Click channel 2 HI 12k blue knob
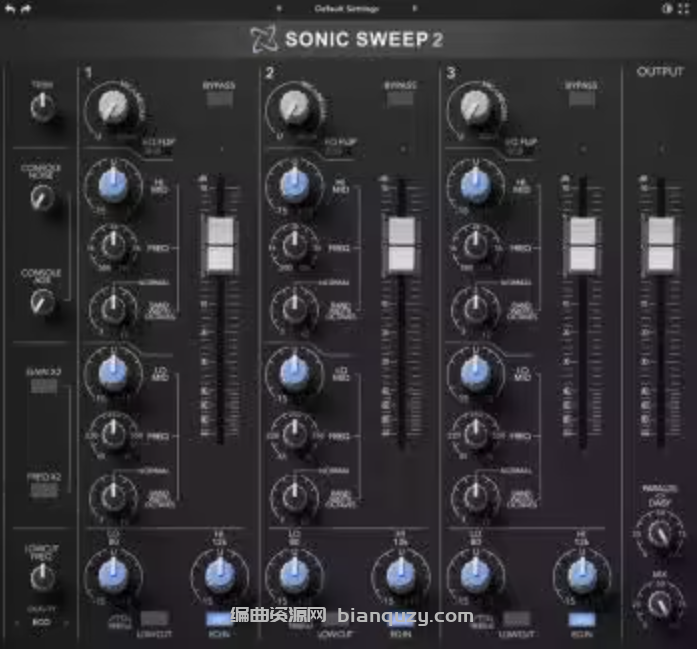Screen dimensions: 698x652 click(x=401, y=576)
